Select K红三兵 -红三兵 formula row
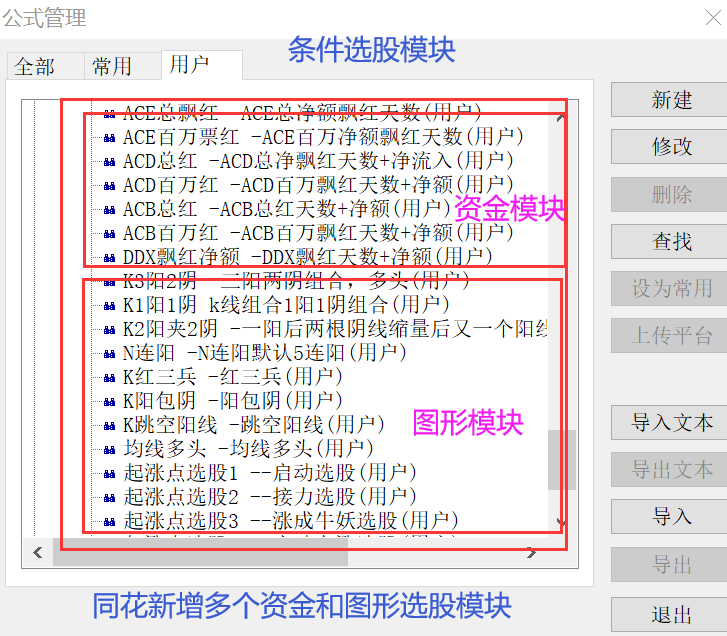The height and width of the screenshot is (636, 727). [233, 378]
